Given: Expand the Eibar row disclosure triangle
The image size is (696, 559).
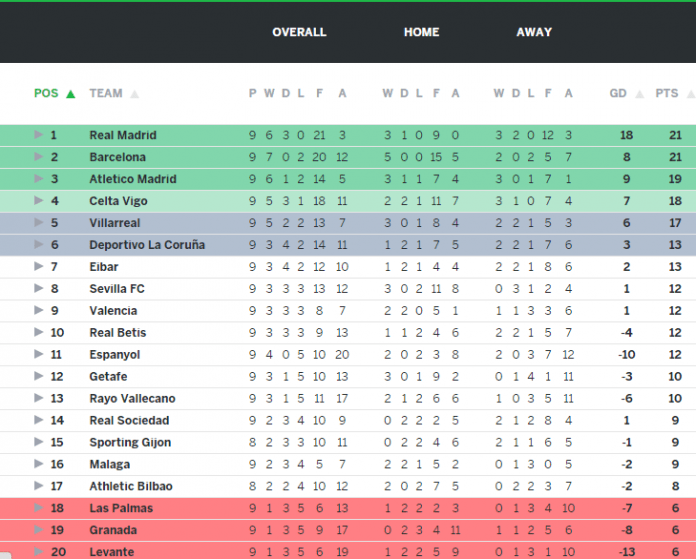Looking at the screenshot, I should point(39,266).
